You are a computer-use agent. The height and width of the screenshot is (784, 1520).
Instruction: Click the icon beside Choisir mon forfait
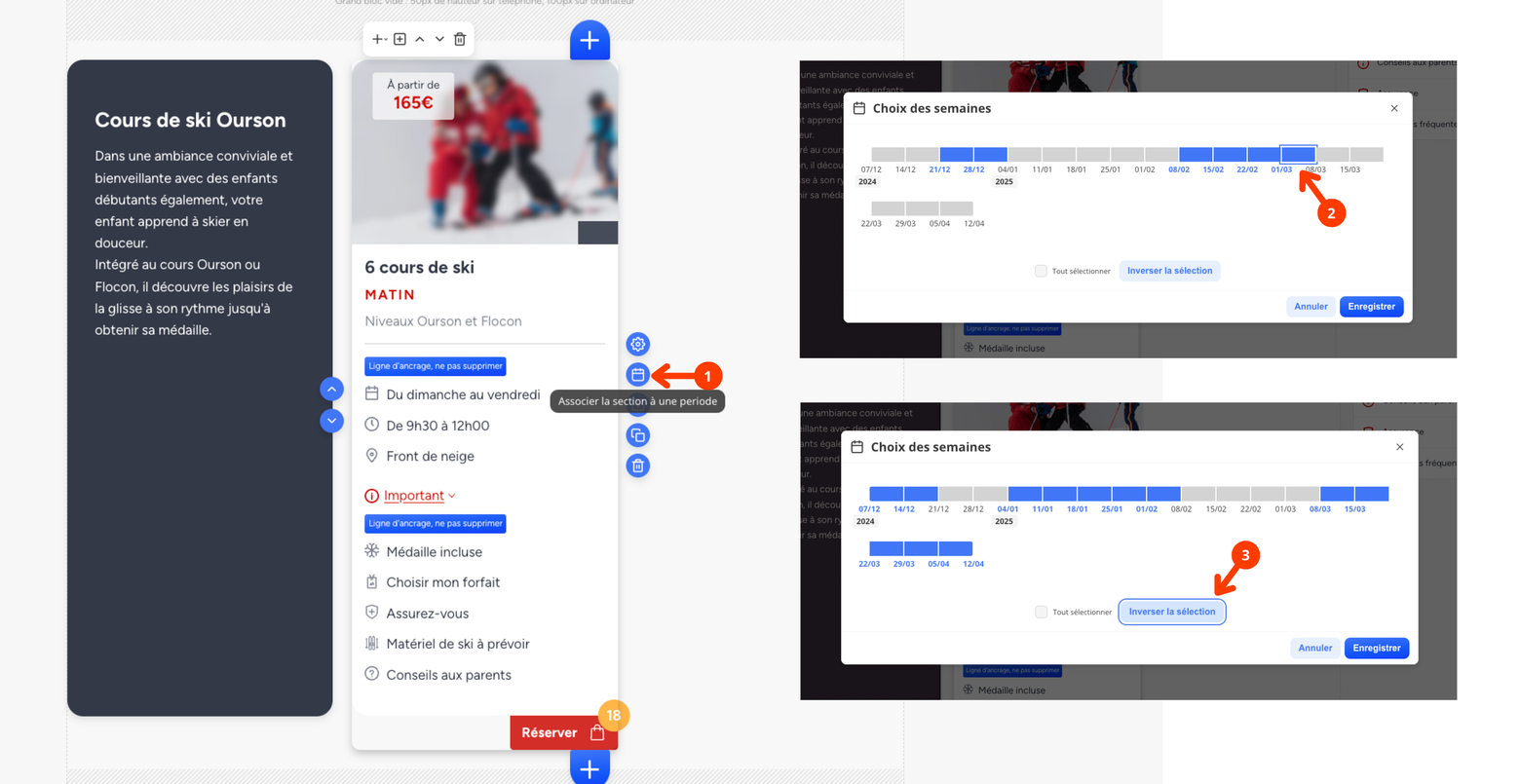tap(371, 581)
